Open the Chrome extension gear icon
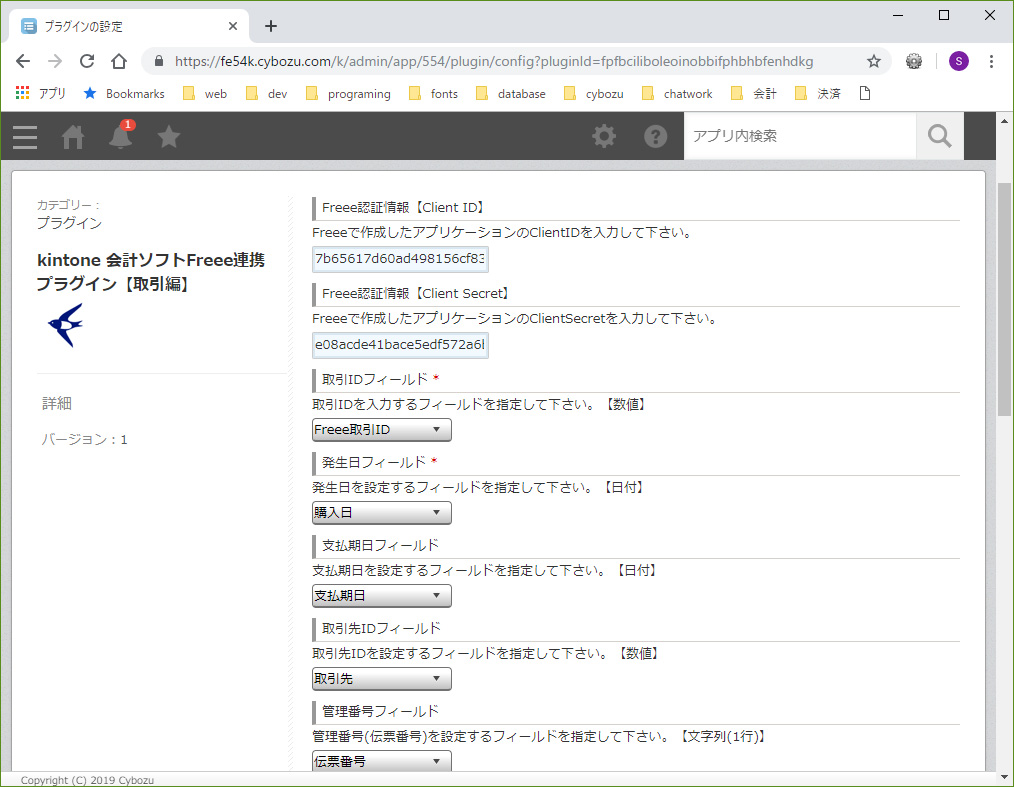The height and width of the screenshot is (787, 1014). (914, 61)
